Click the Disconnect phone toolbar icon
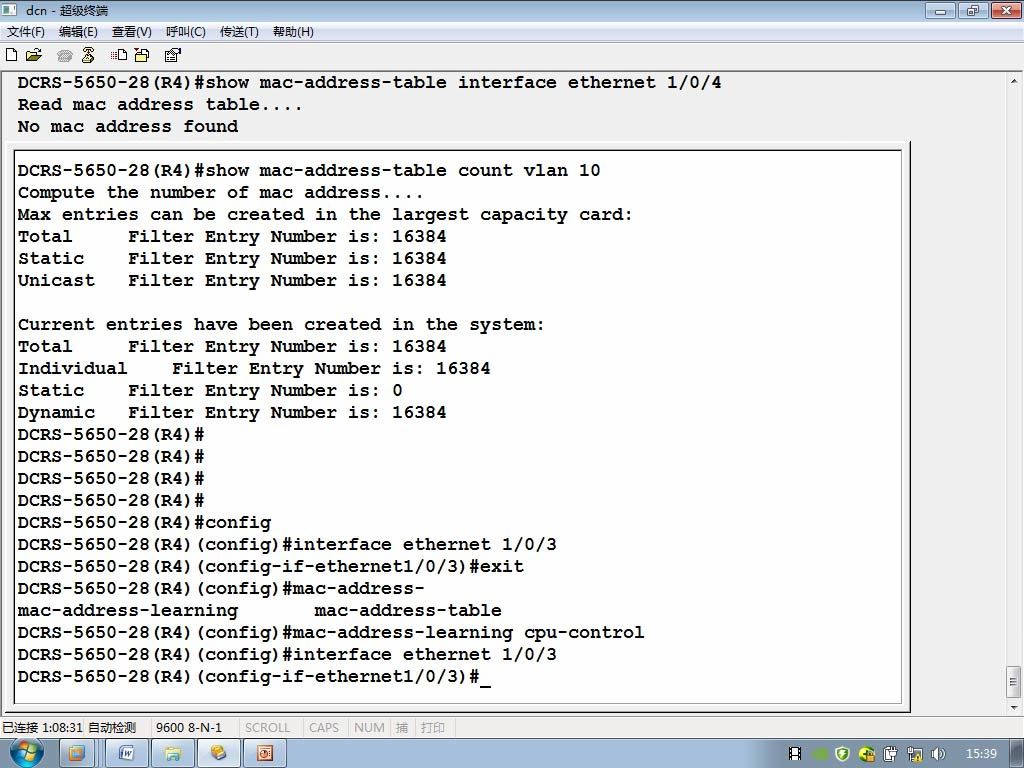1024x768 pixels. click(88, 55)
